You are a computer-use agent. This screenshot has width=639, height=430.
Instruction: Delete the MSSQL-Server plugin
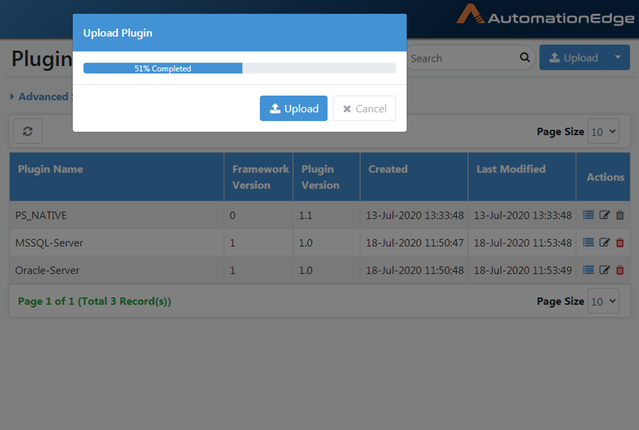click(620, 243)
